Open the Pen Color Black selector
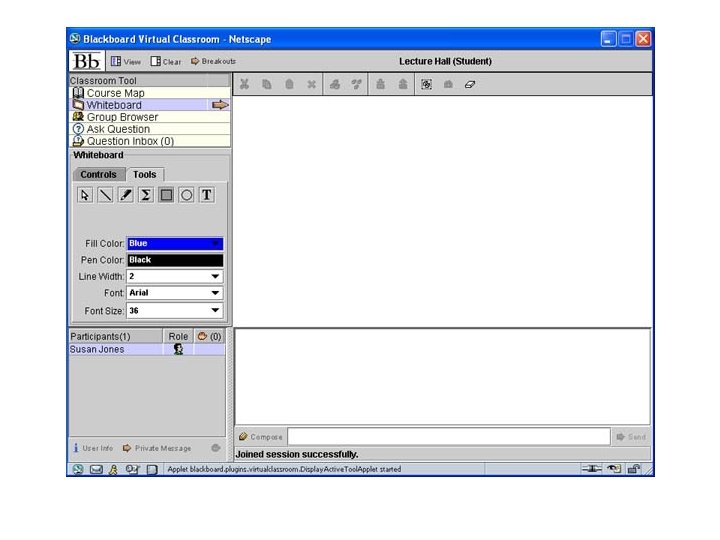Screen dimensions: 720x540 [175, 260]
